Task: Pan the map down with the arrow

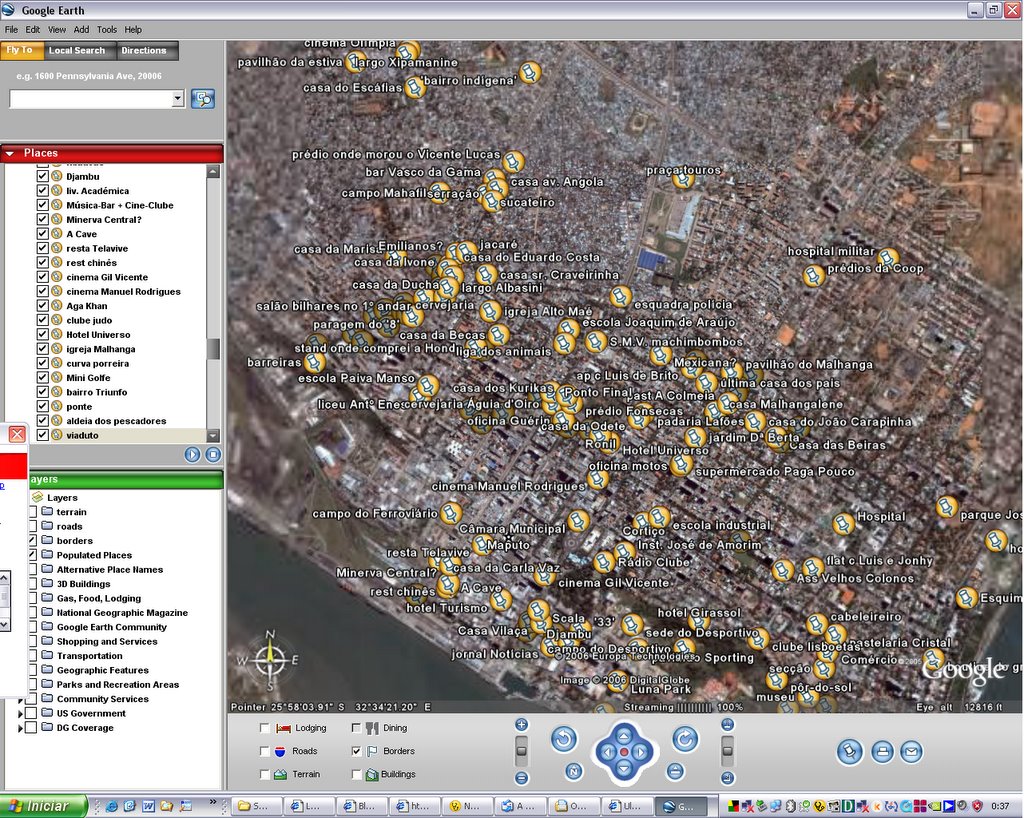Action: pos(624,769)
